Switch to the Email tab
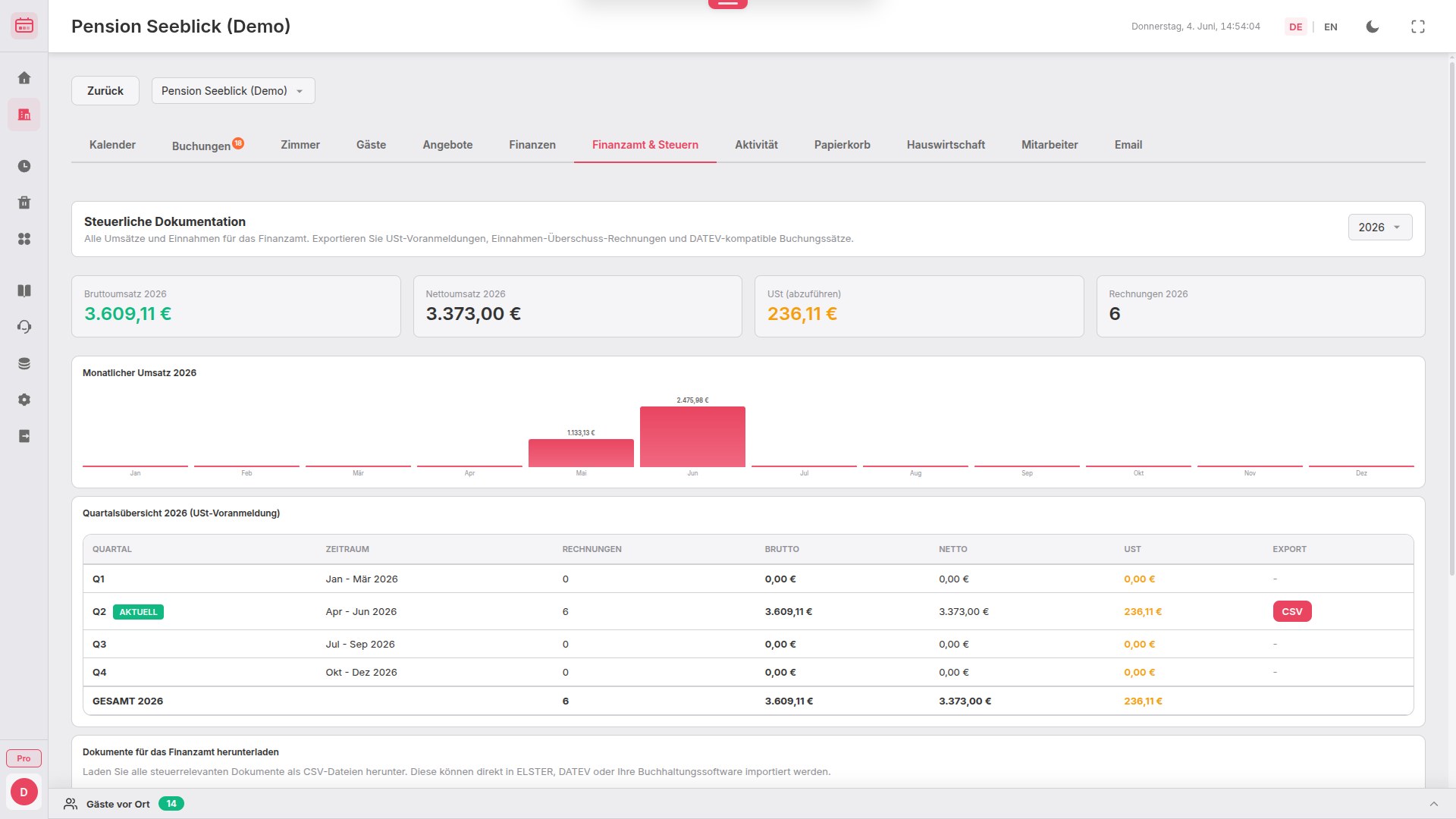Image resolution: width=1456 pixels, height=819 pixels. tap(1128, 145)
